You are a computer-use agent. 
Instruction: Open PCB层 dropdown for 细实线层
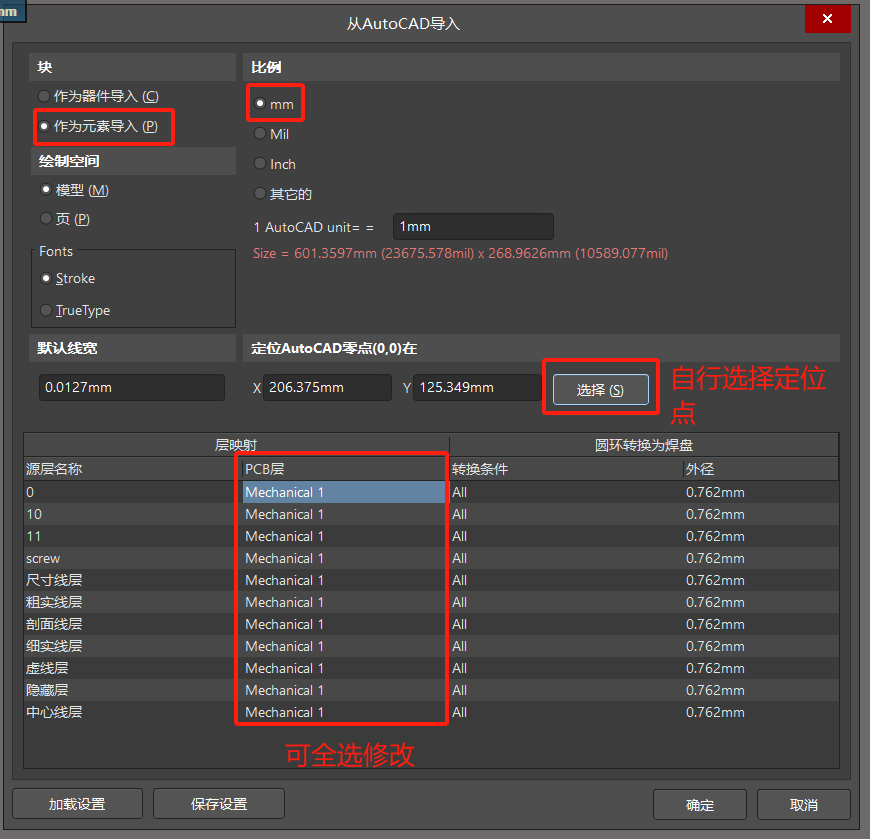tap(344, 646)
